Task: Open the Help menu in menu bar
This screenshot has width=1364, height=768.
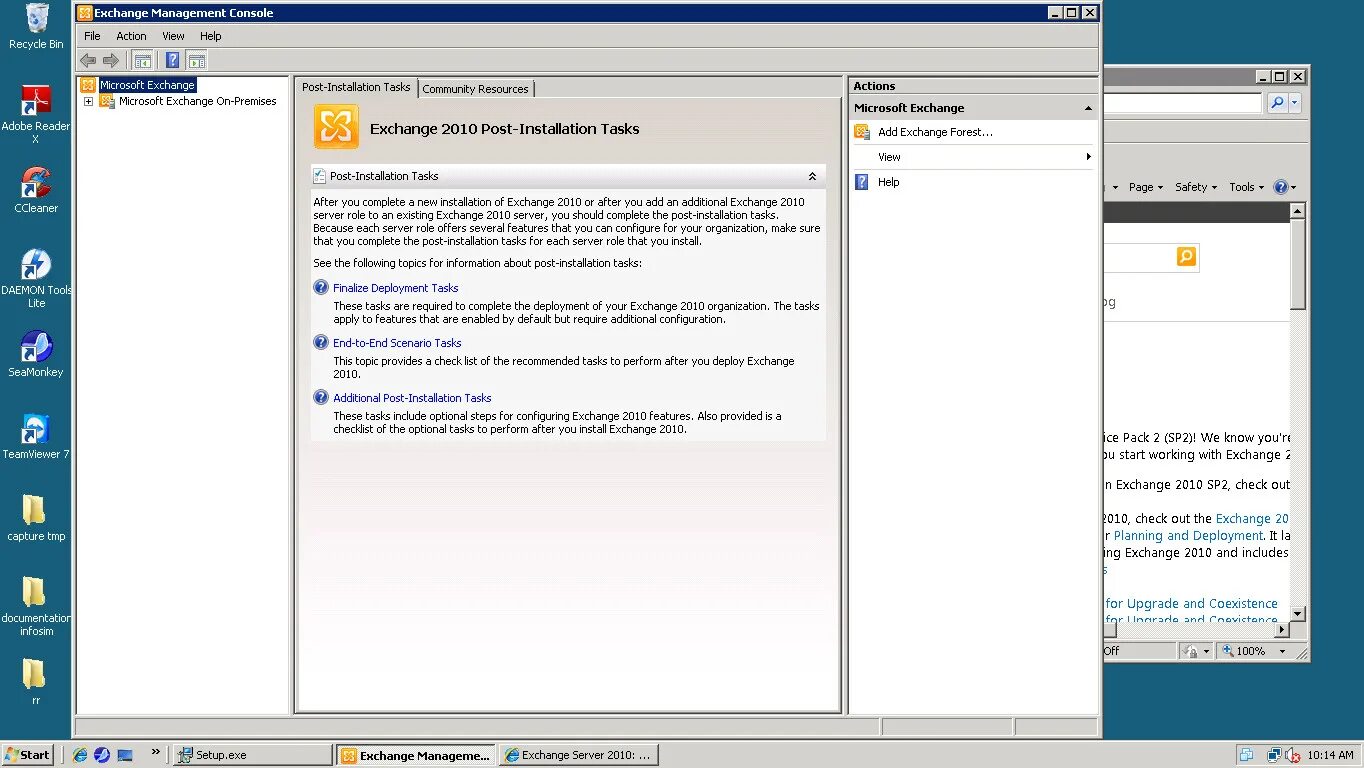Action: click(210, 36)
